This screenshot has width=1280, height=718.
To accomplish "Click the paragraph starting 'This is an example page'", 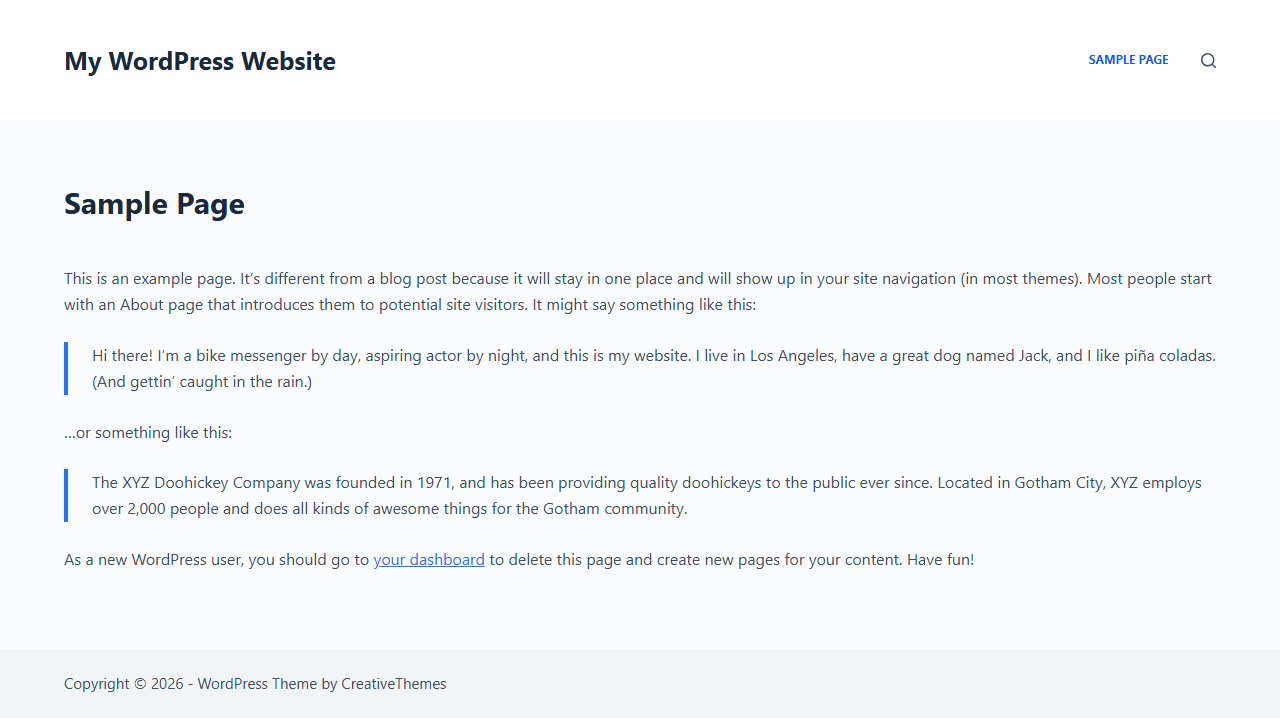I will tap(638, 291).
